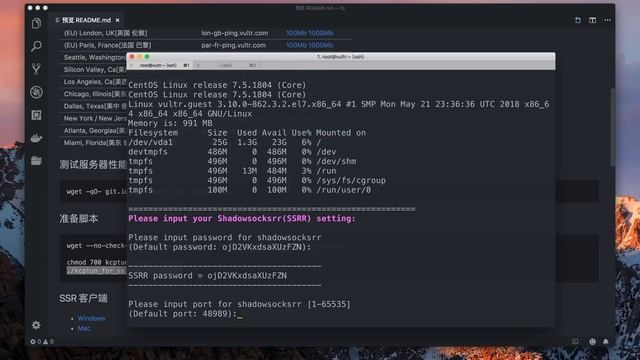This screenshot has width=640, height=360.
Task: Open notifications bell in status bar
Action: pos(606,342)
